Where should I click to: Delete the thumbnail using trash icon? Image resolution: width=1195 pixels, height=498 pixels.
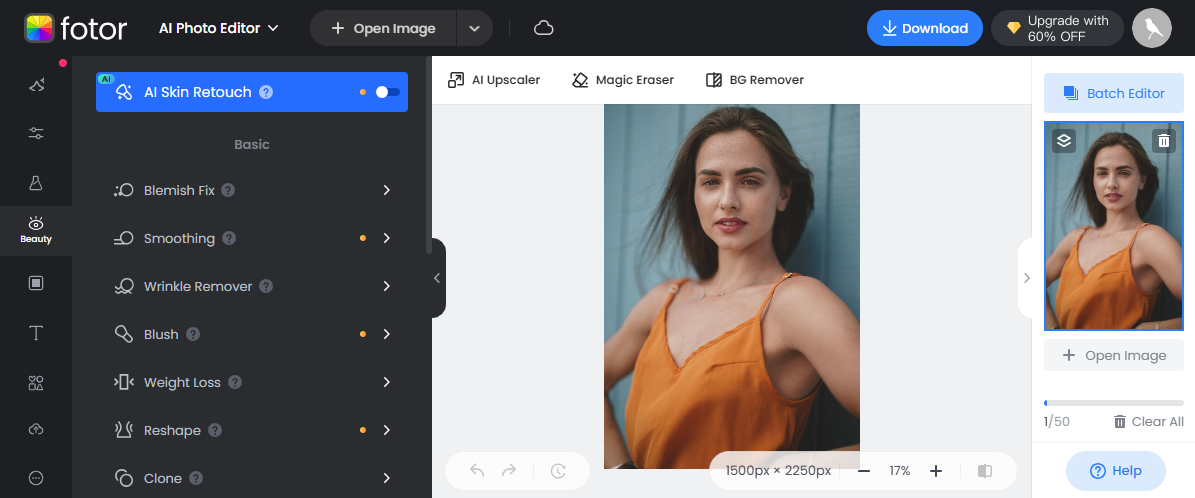[x=1164, y=140]
